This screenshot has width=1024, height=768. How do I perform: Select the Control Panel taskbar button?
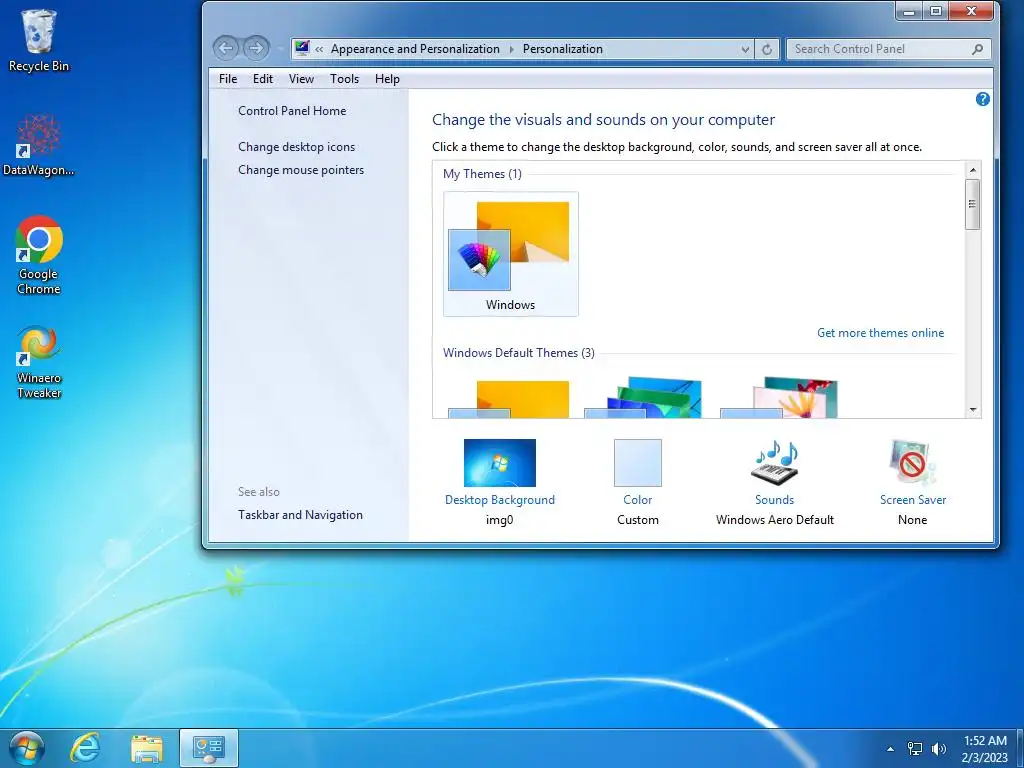209,748
